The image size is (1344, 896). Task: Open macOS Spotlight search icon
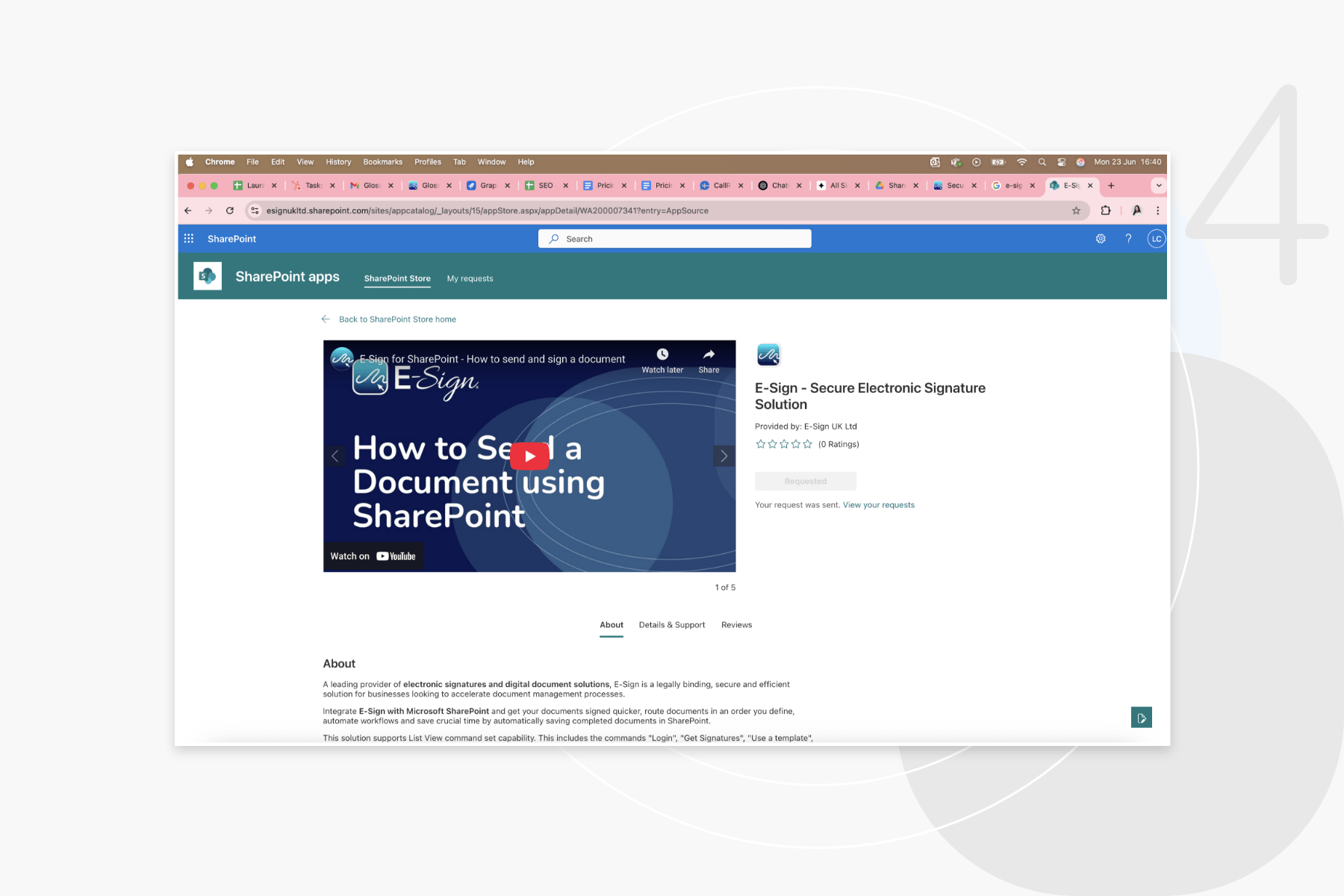1042,162
